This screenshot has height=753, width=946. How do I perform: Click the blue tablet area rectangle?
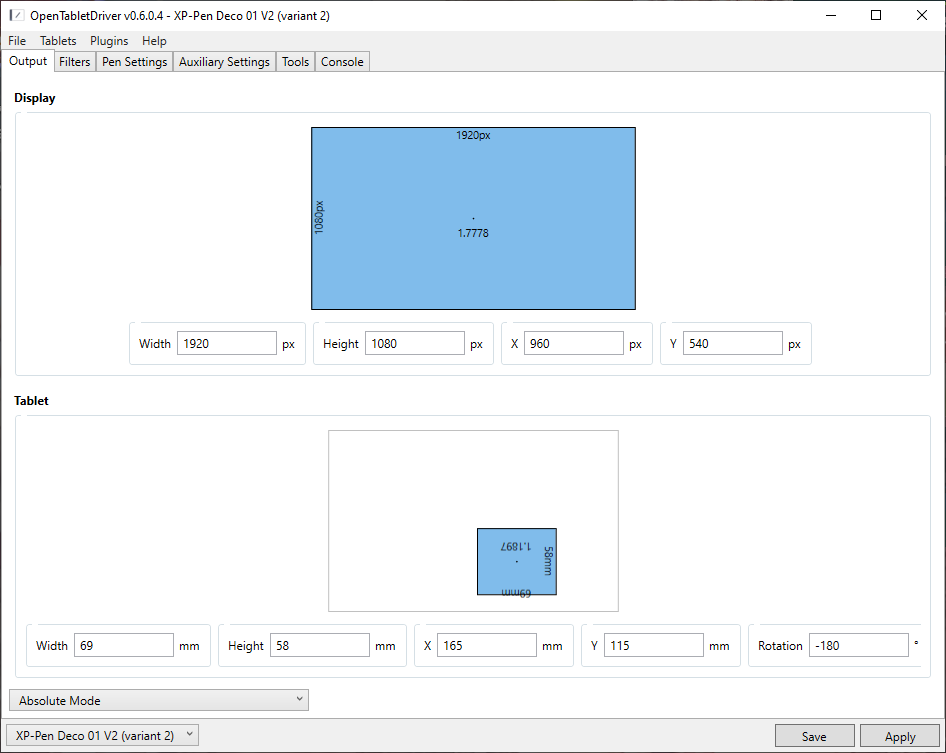coord(516,575)
